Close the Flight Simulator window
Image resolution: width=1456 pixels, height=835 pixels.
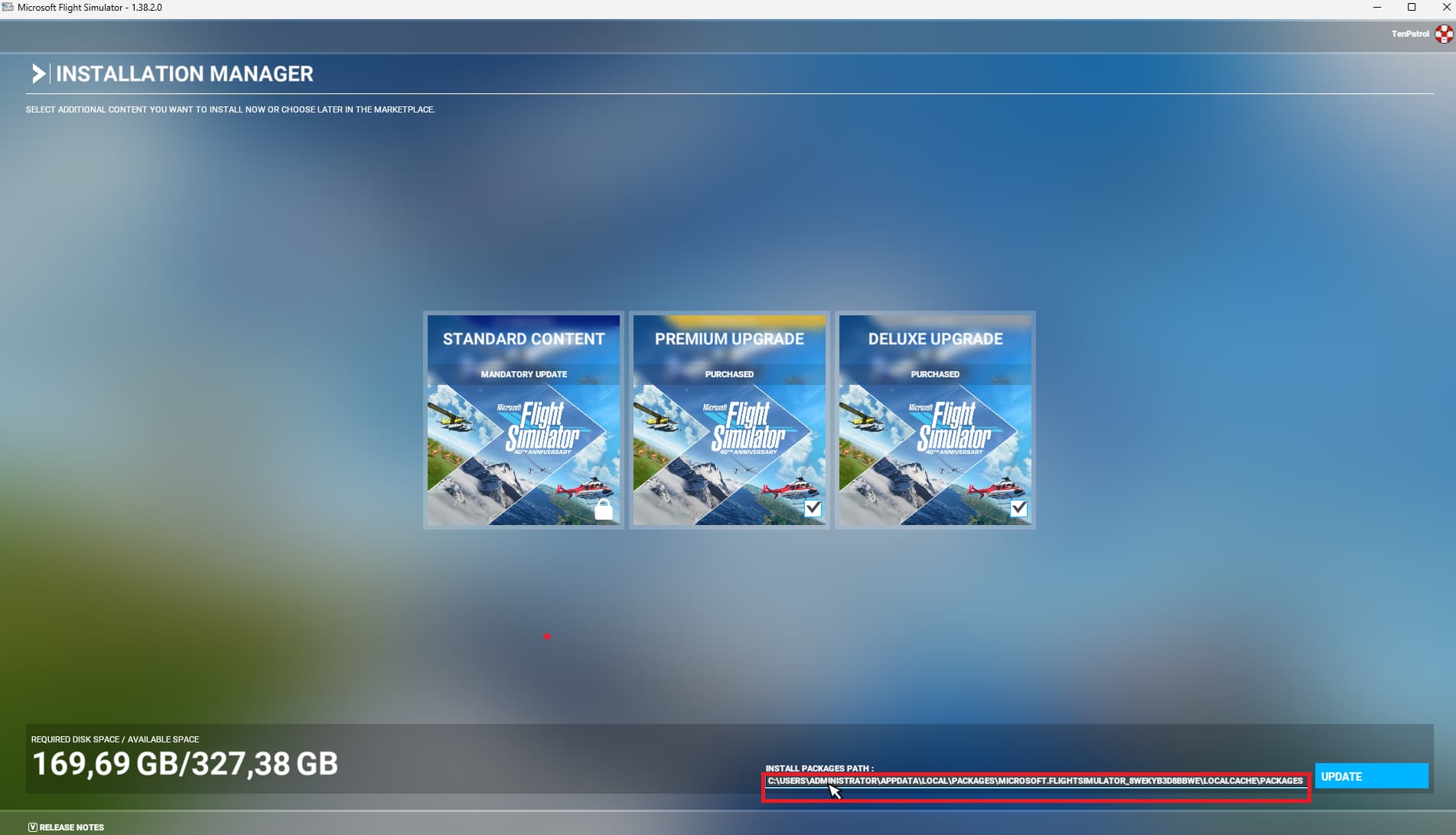point(1445,8)
